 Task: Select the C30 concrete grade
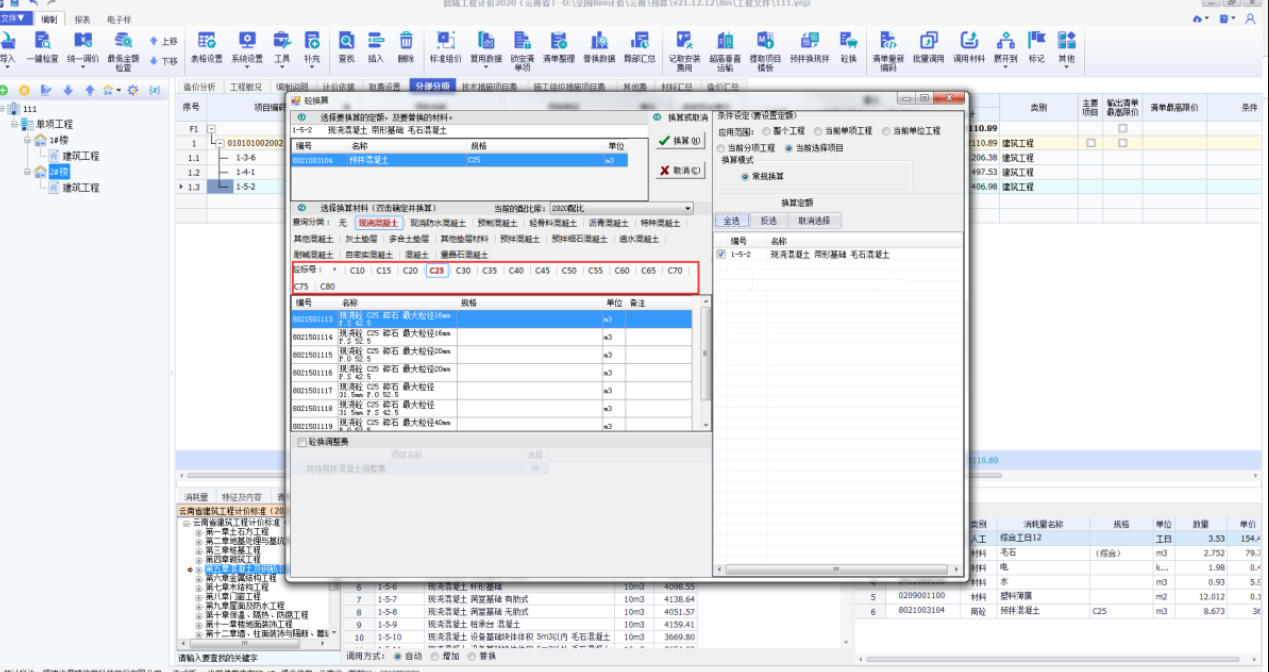click(x=463, y=271)
